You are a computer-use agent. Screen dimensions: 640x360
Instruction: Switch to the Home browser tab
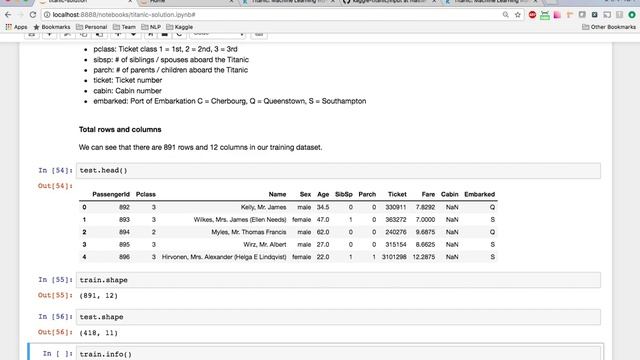[x=186, y=2]
